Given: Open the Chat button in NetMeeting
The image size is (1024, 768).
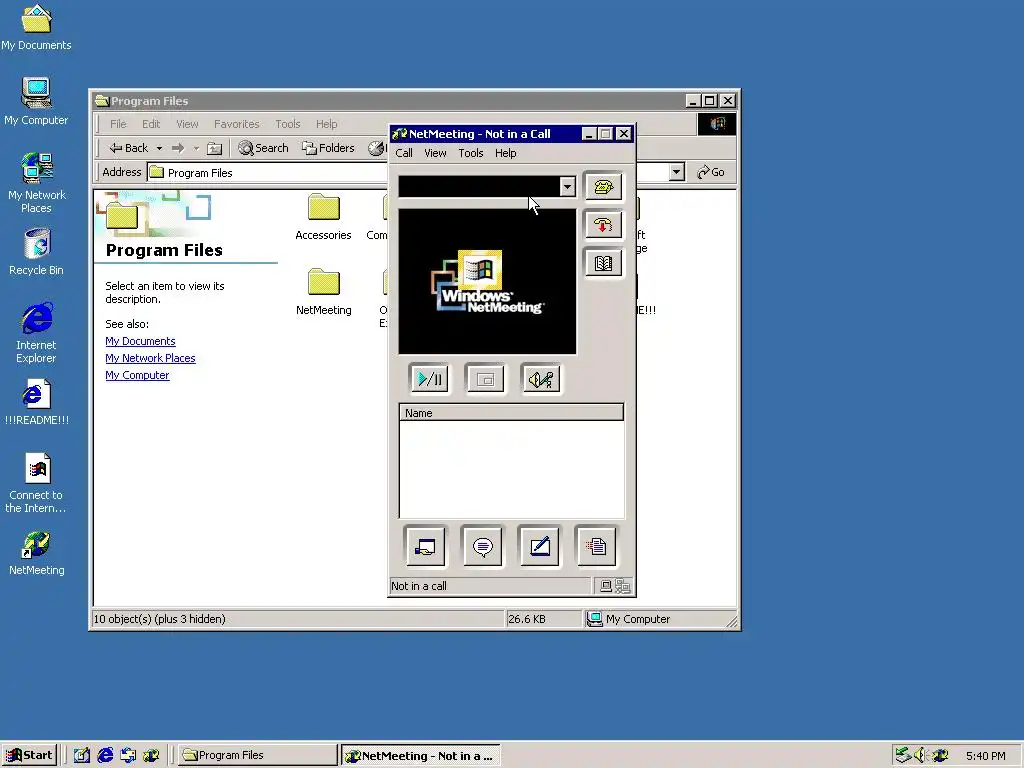Looking at the screenshot, I should [x=483, y=546].
